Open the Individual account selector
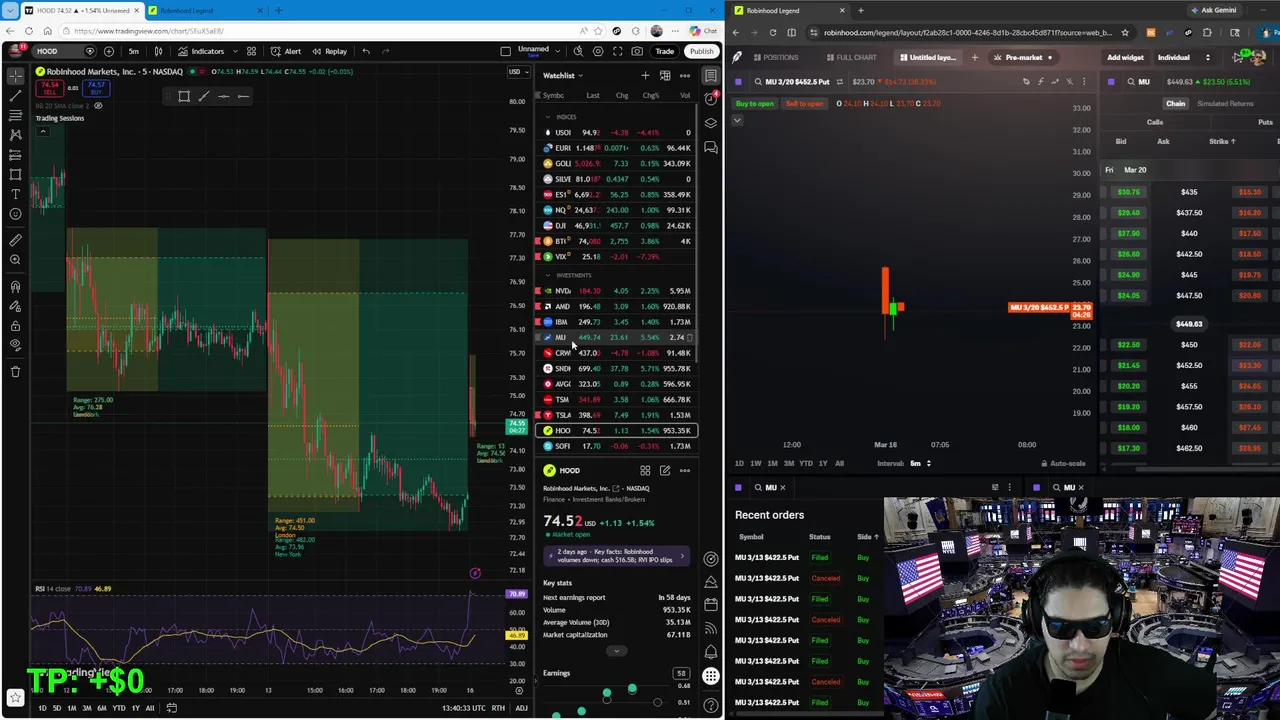The image size is (1280, 720). 1184,57
